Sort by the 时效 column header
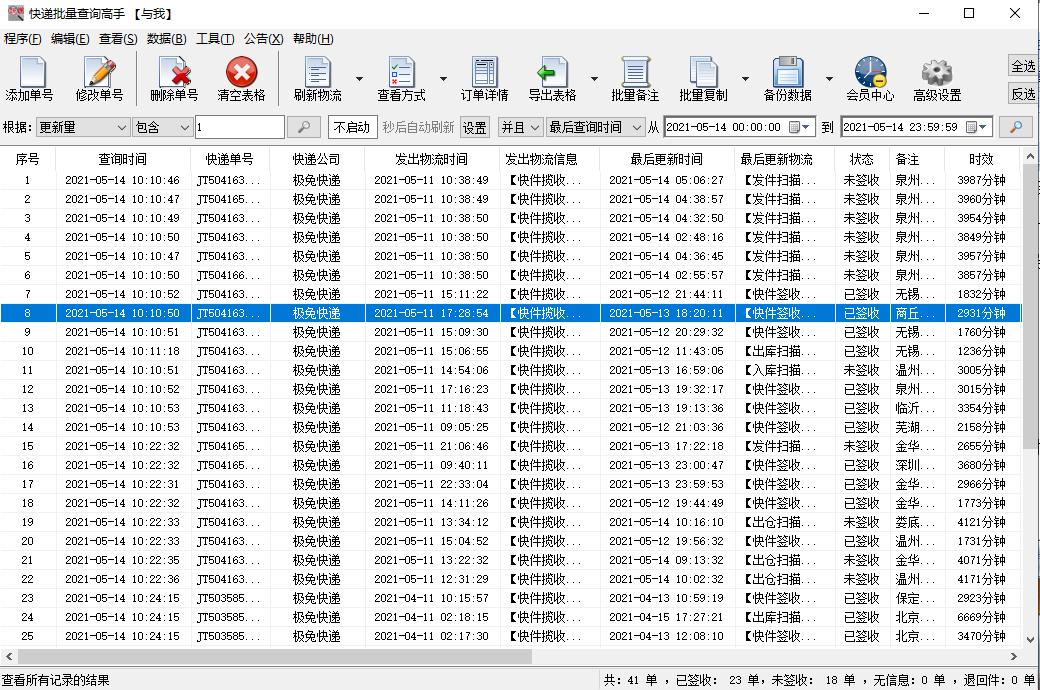 (x=981, y=159)
